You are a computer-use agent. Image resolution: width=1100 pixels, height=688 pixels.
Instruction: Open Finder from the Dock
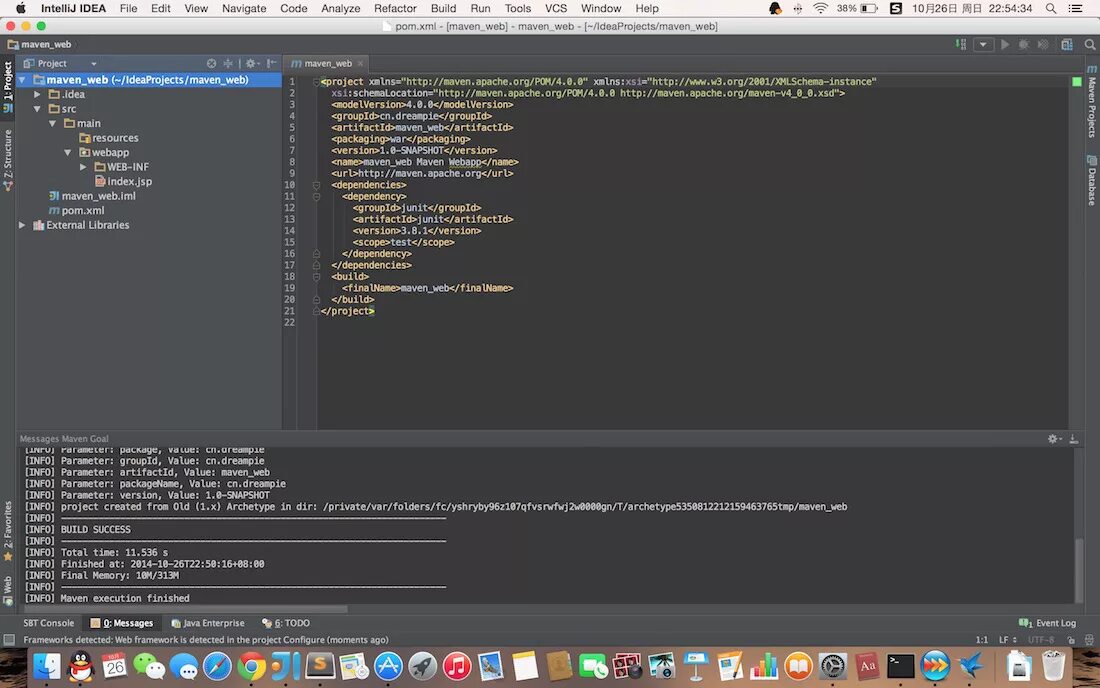(x=46, y=666)
